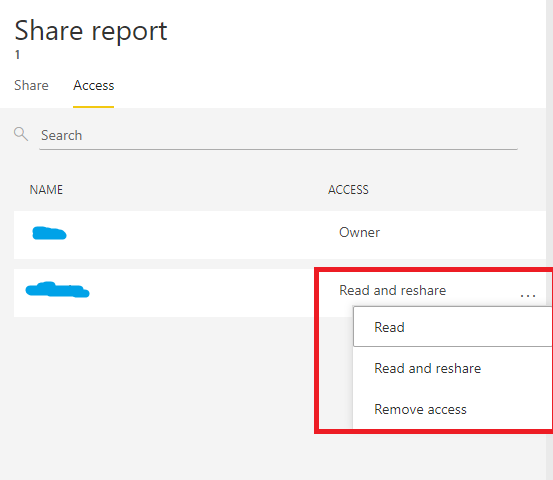The height and width of the screenshot is (480, 553).
Task: Select Remove access in the menu
Action: (452, 409)
